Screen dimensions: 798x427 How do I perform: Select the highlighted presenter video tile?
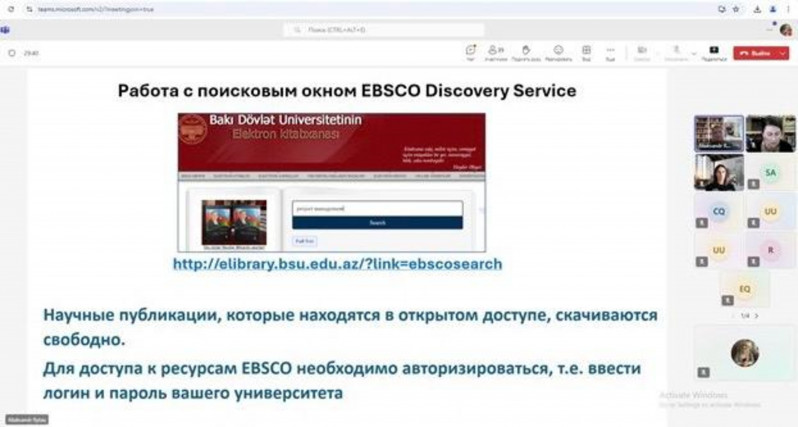pos(719,133)
